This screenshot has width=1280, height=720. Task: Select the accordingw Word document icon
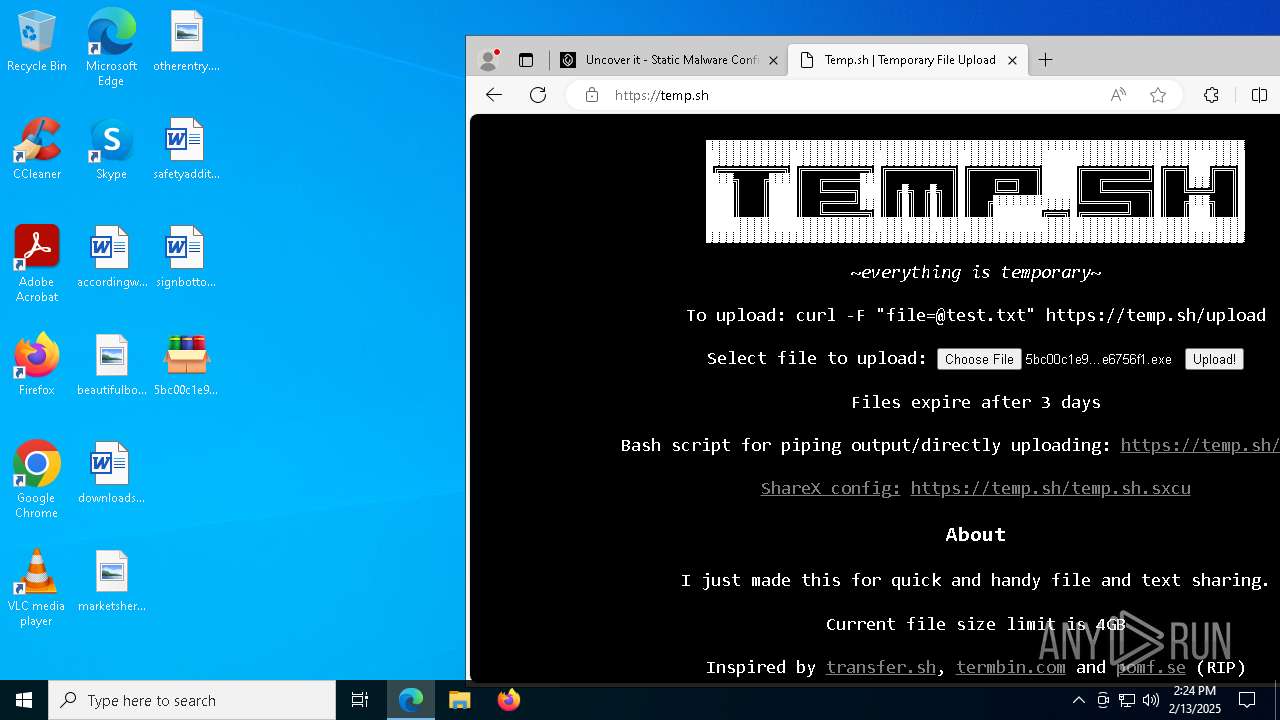[x=111, y=258]
